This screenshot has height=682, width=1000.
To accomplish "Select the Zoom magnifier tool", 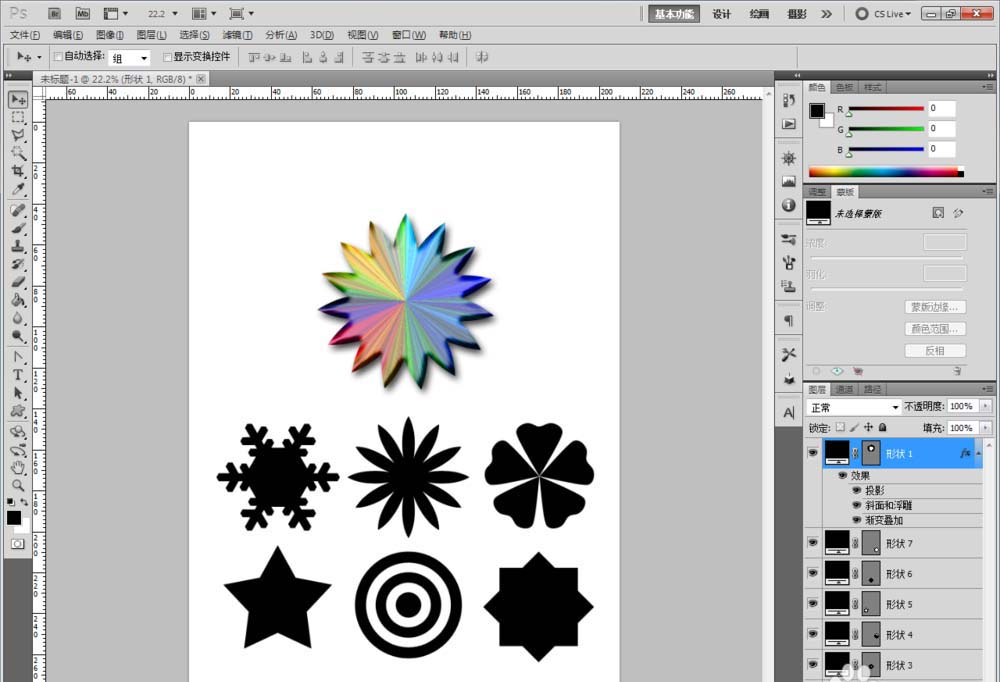I will [18, 485].
